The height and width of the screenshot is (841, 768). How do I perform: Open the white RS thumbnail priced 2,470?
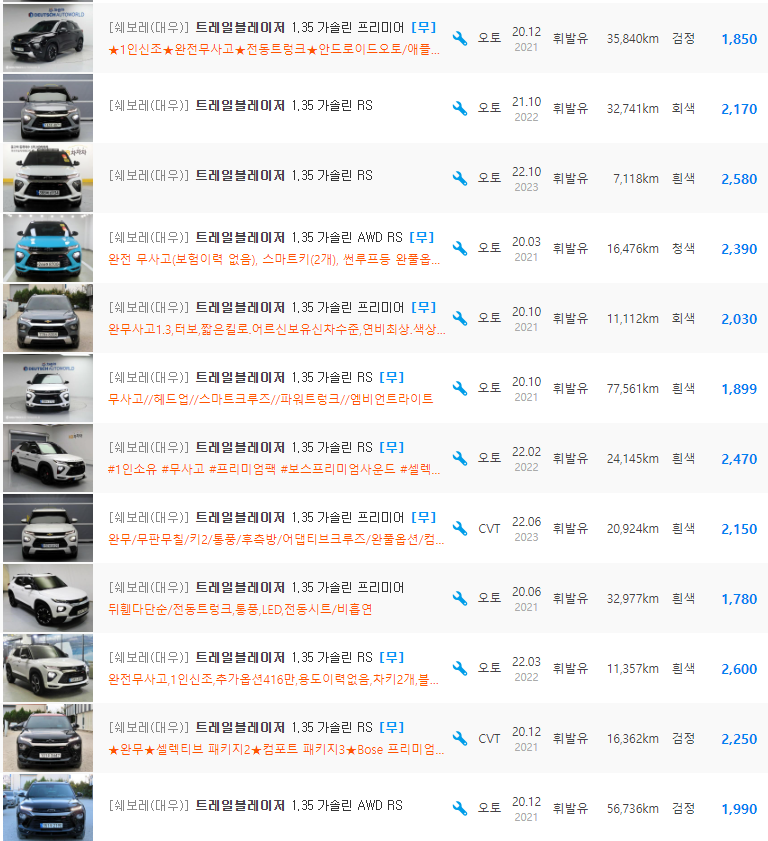click(x=48, y=458)
